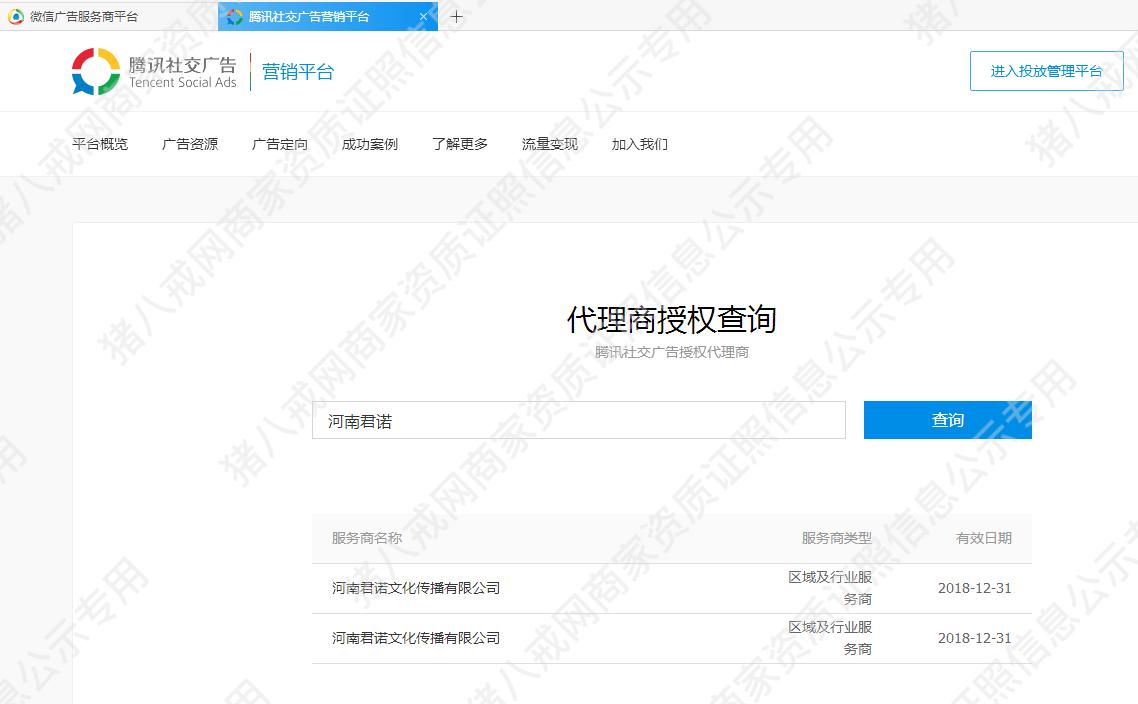Click first row's 区域及行业服务商 cell
Viewport: 1138px width, 704px height.
830,588
